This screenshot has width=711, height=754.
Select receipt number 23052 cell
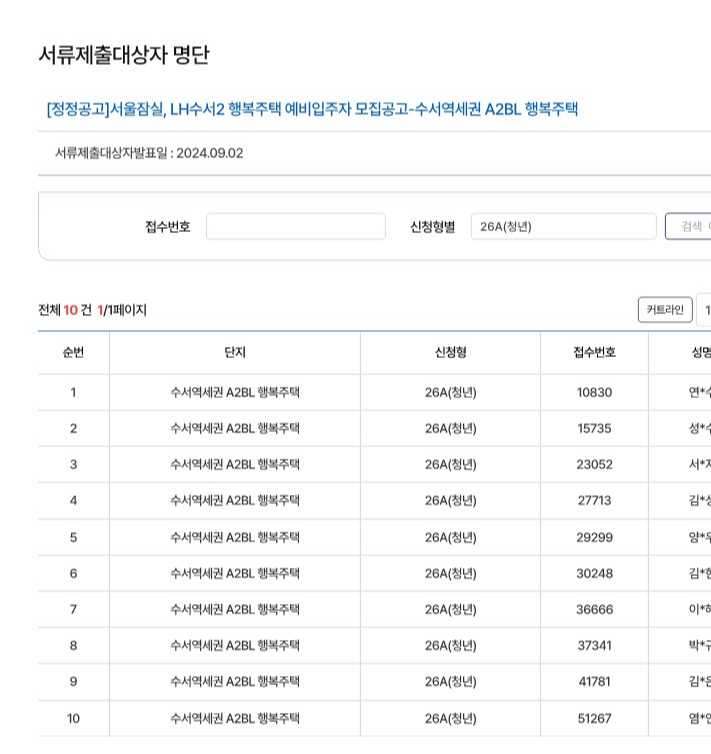point(594,465)
